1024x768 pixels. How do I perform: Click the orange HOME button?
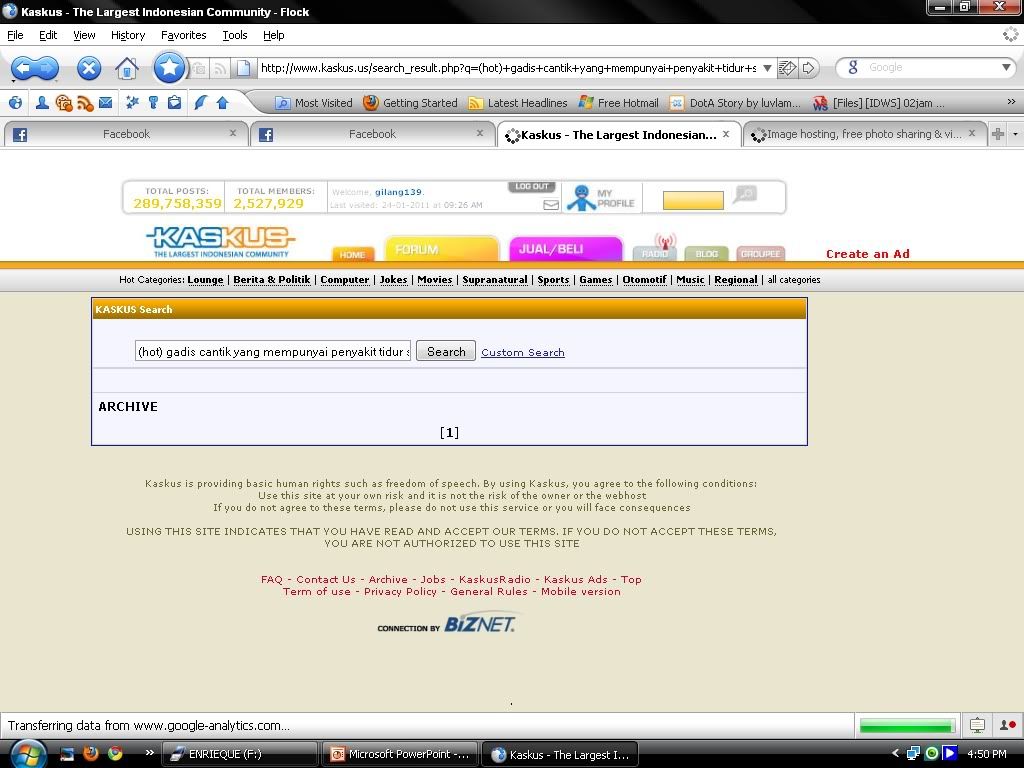tap(353, 254)
